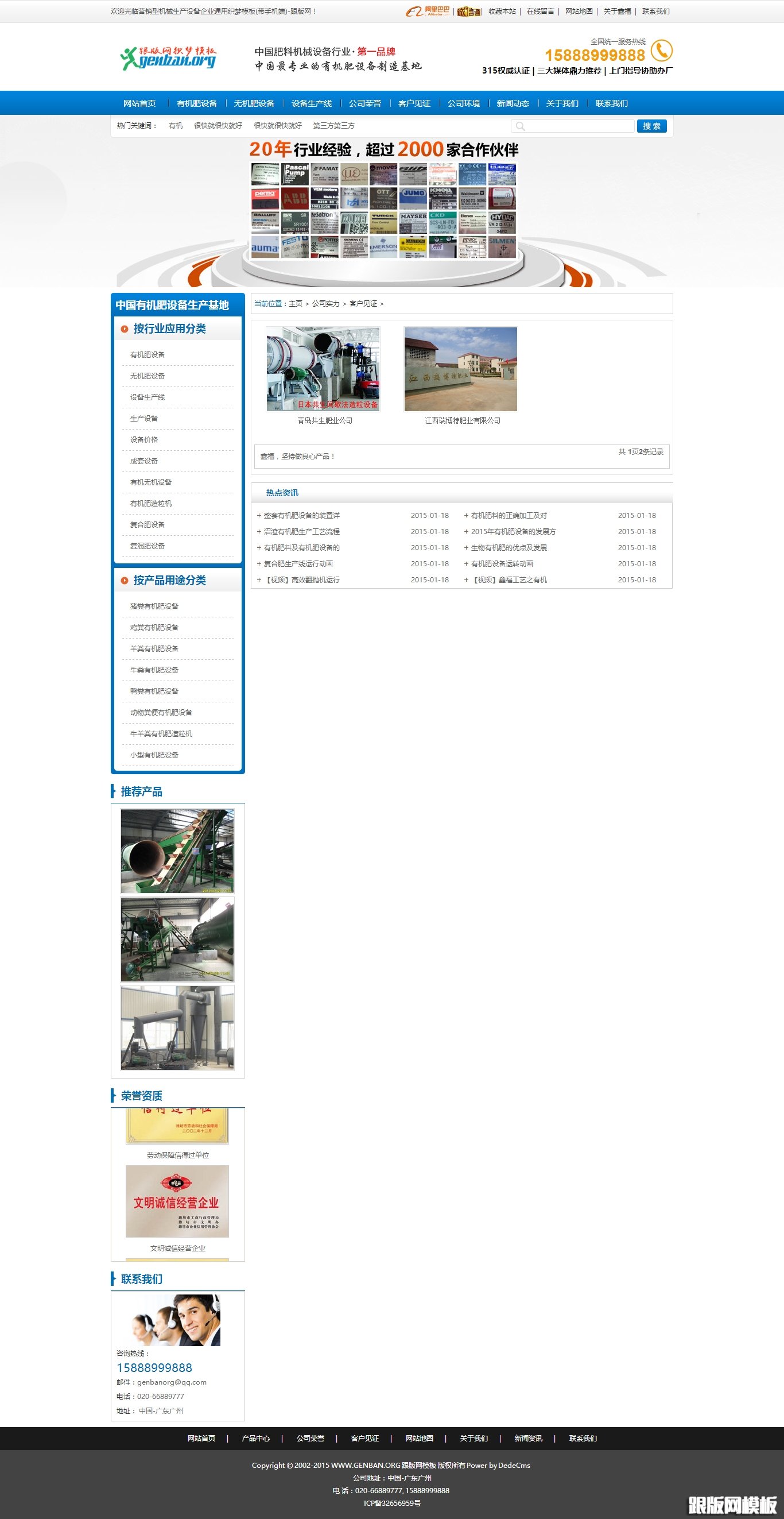Click the search keyword input field

click(578, 126)
